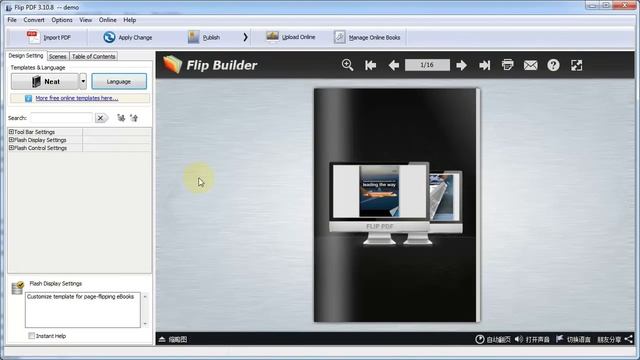Click the share icon in the bottom bar
Viewport: 640px width, 360px height.
629,339
